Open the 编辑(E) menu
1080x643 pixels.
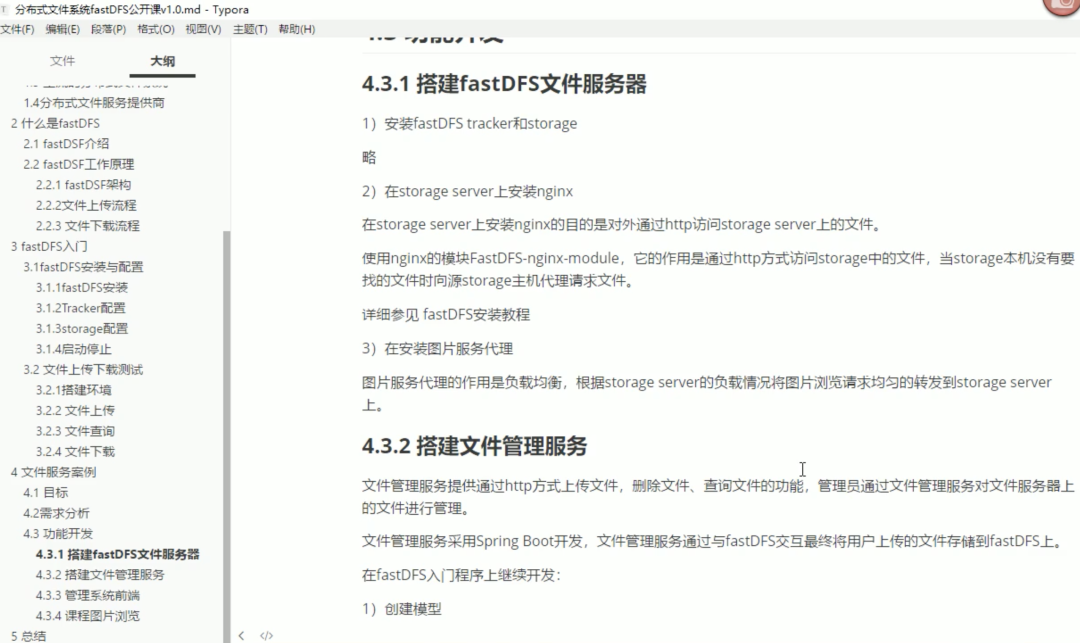(x=63, y=29)
